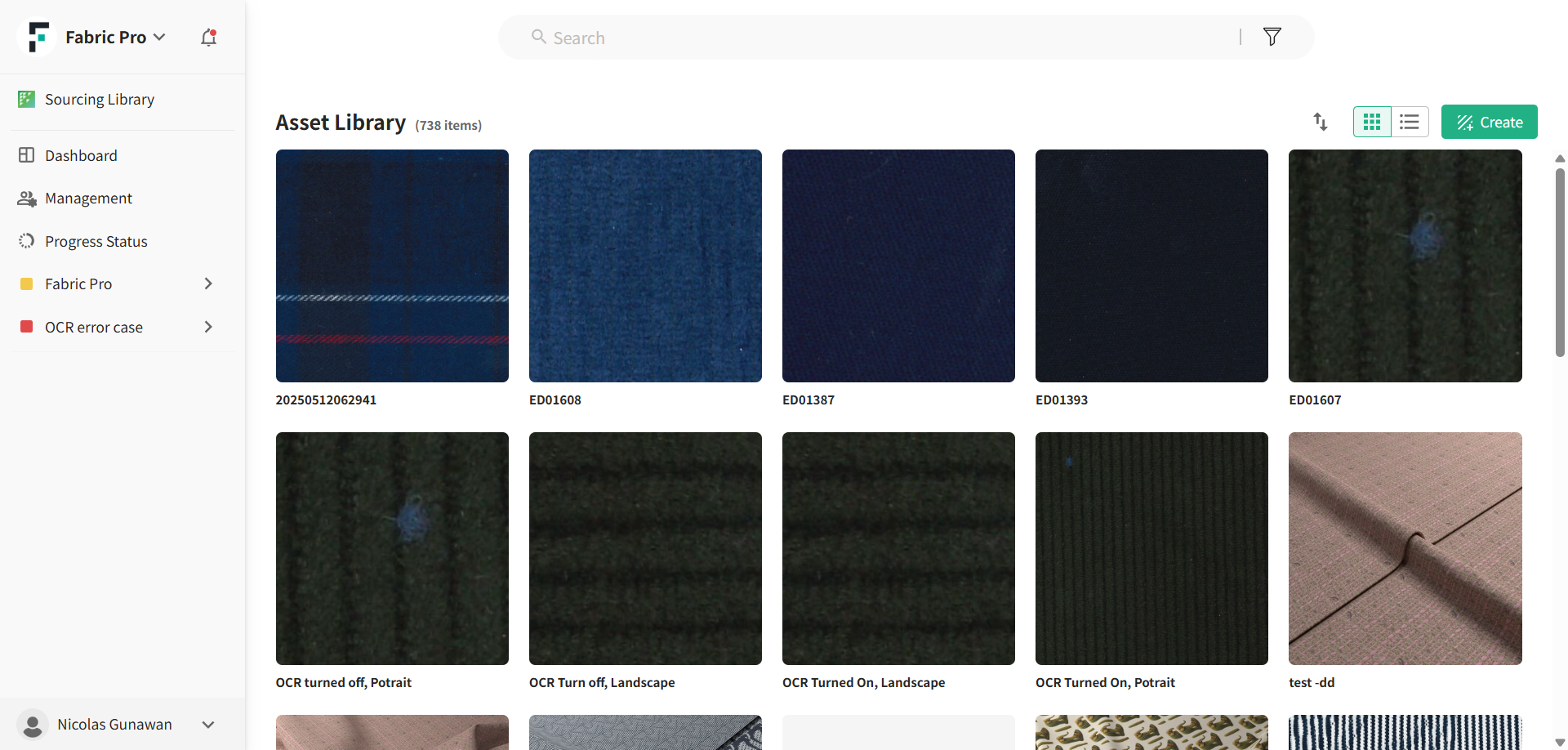Open the ED01607 fabric thumbnail
The image size is (1568, 750).
(x=1405, y=266)
